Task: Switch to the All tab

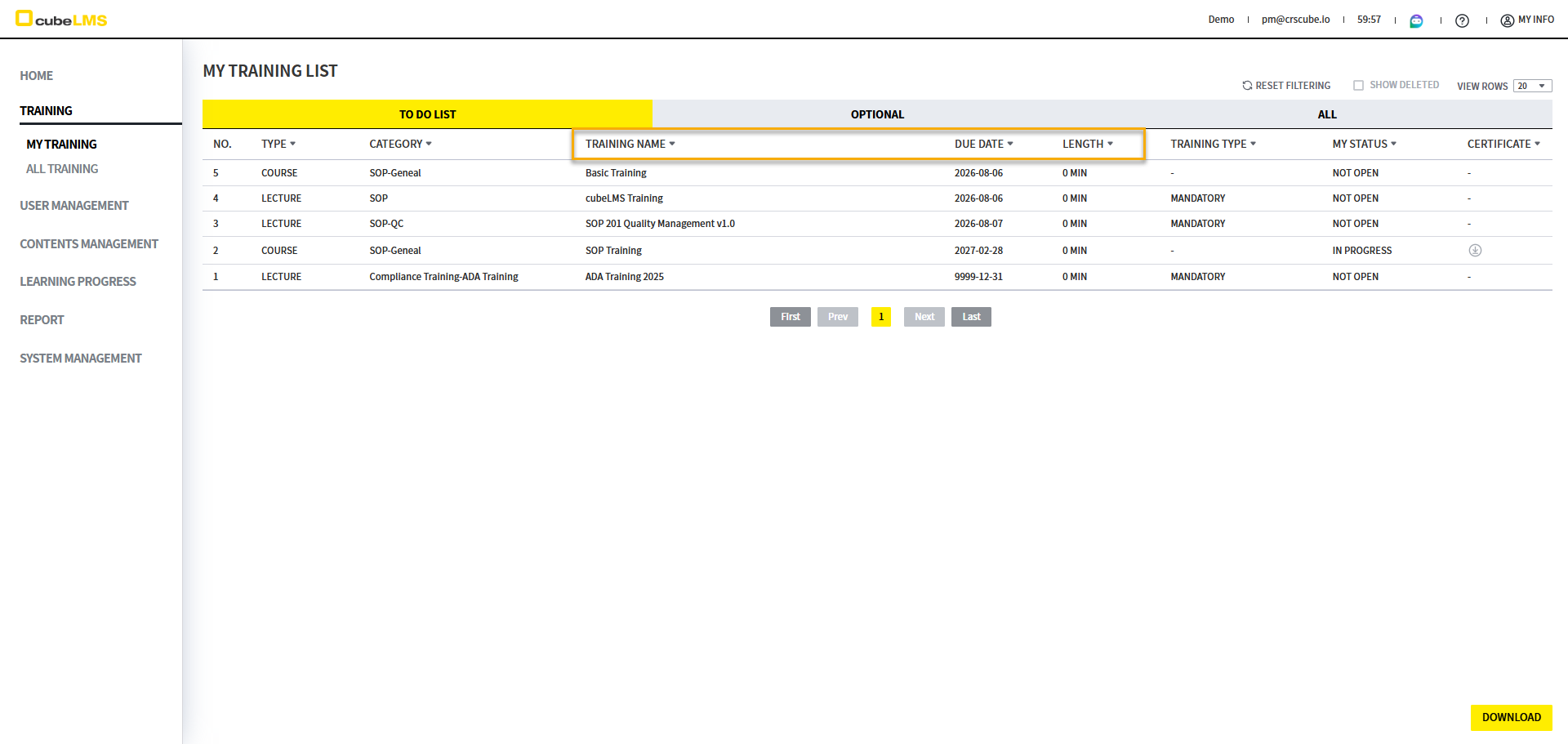Action: [x=1326, y=114]
